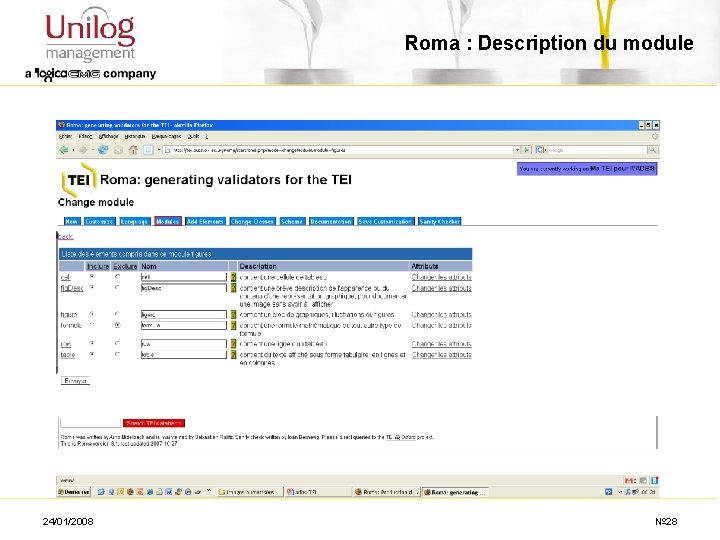Click 'Changer les attributs' for figDesc
The image size is (720, 540).
(442, 288)
